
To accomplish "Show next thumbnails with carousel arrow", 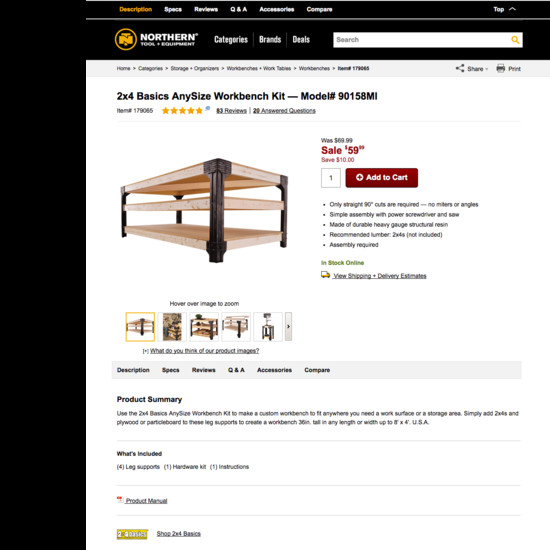I will 288,327.
